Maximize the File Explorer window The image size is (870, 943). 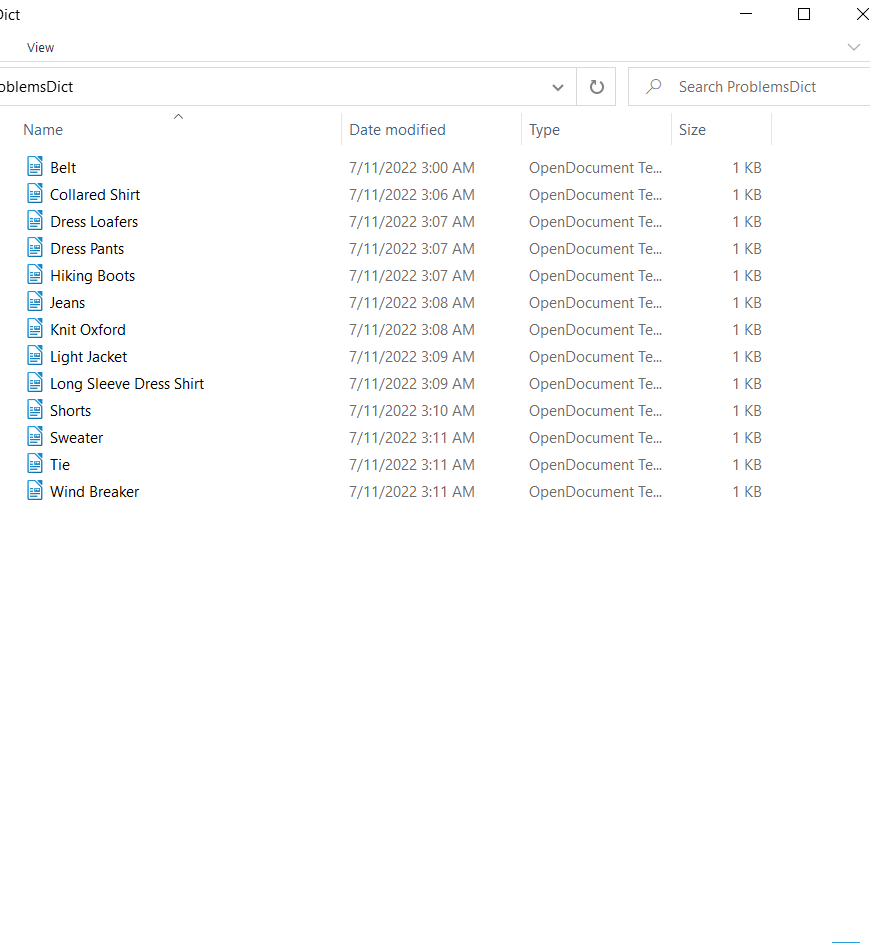[x=804, y=14]
